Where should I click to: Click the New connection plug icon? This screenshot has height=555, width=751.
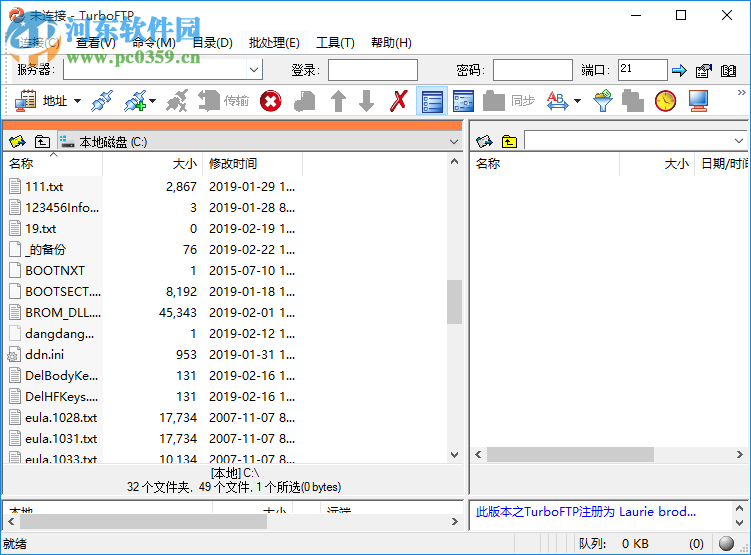(136, 101)
